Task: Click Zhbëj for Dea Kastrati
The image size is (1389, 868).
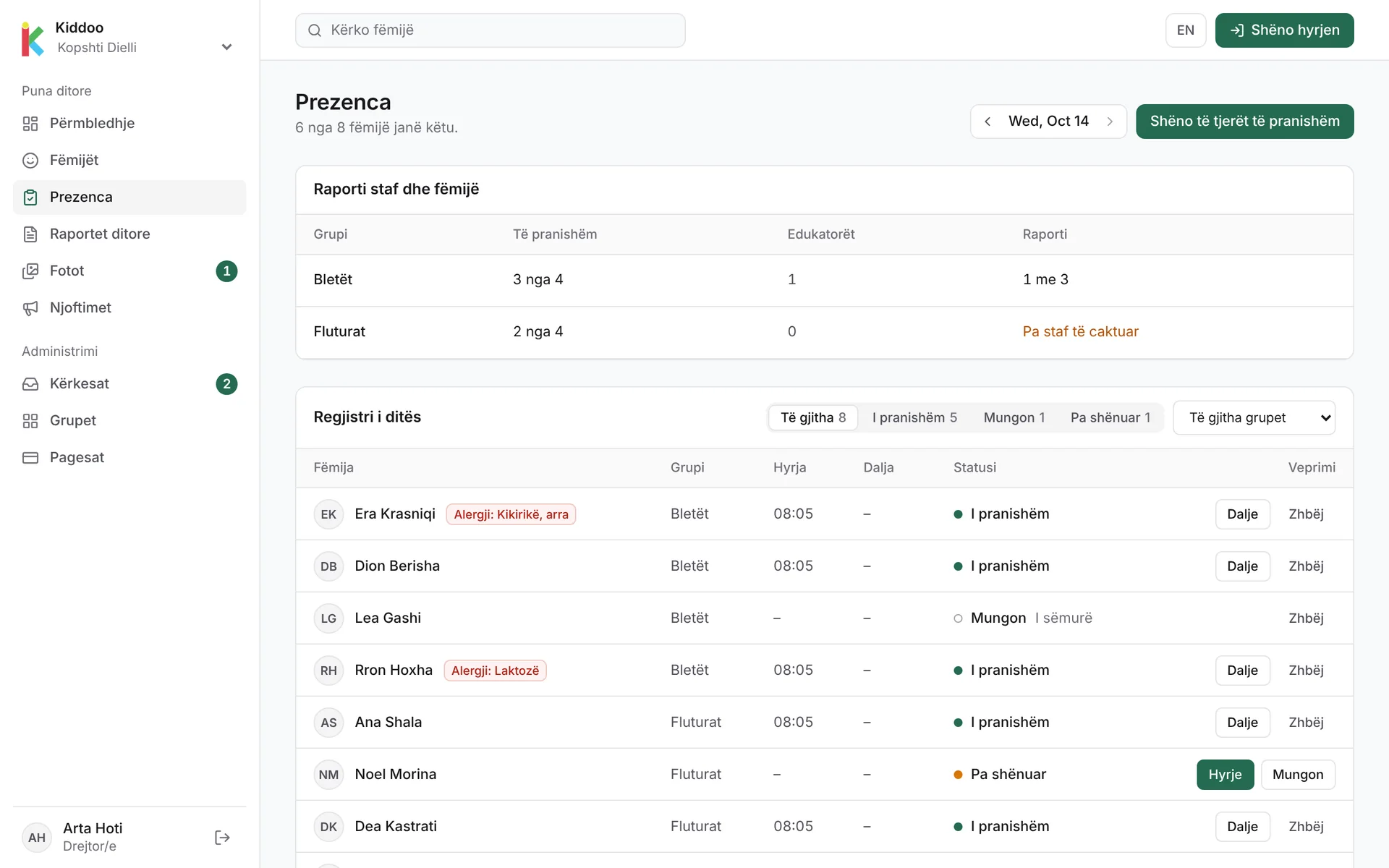Action: point(1306,827)
